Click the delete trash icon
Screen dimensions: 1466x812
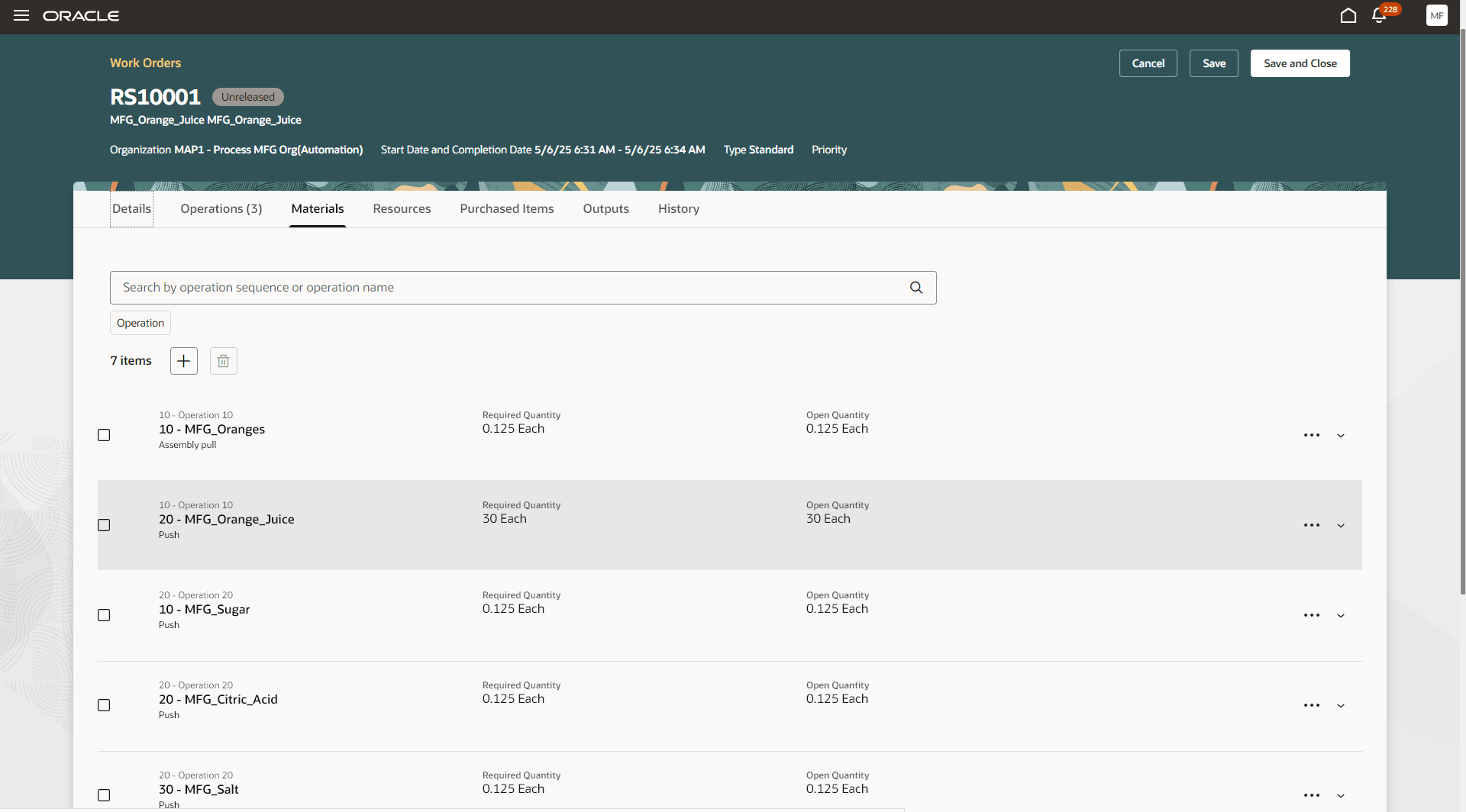pyautogui.click(x=223, y=360)
